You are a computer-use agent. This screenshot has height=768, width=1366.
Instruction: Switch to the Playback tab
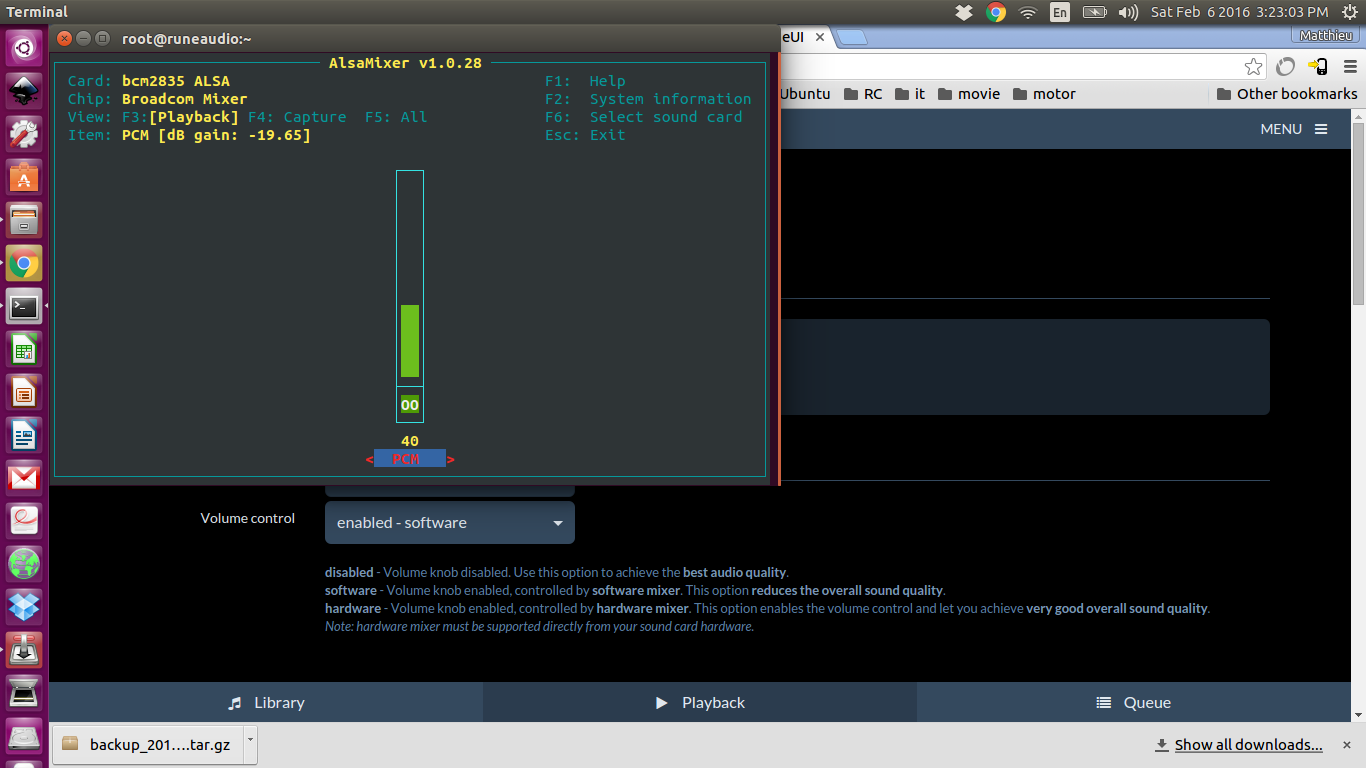point(700,702)
